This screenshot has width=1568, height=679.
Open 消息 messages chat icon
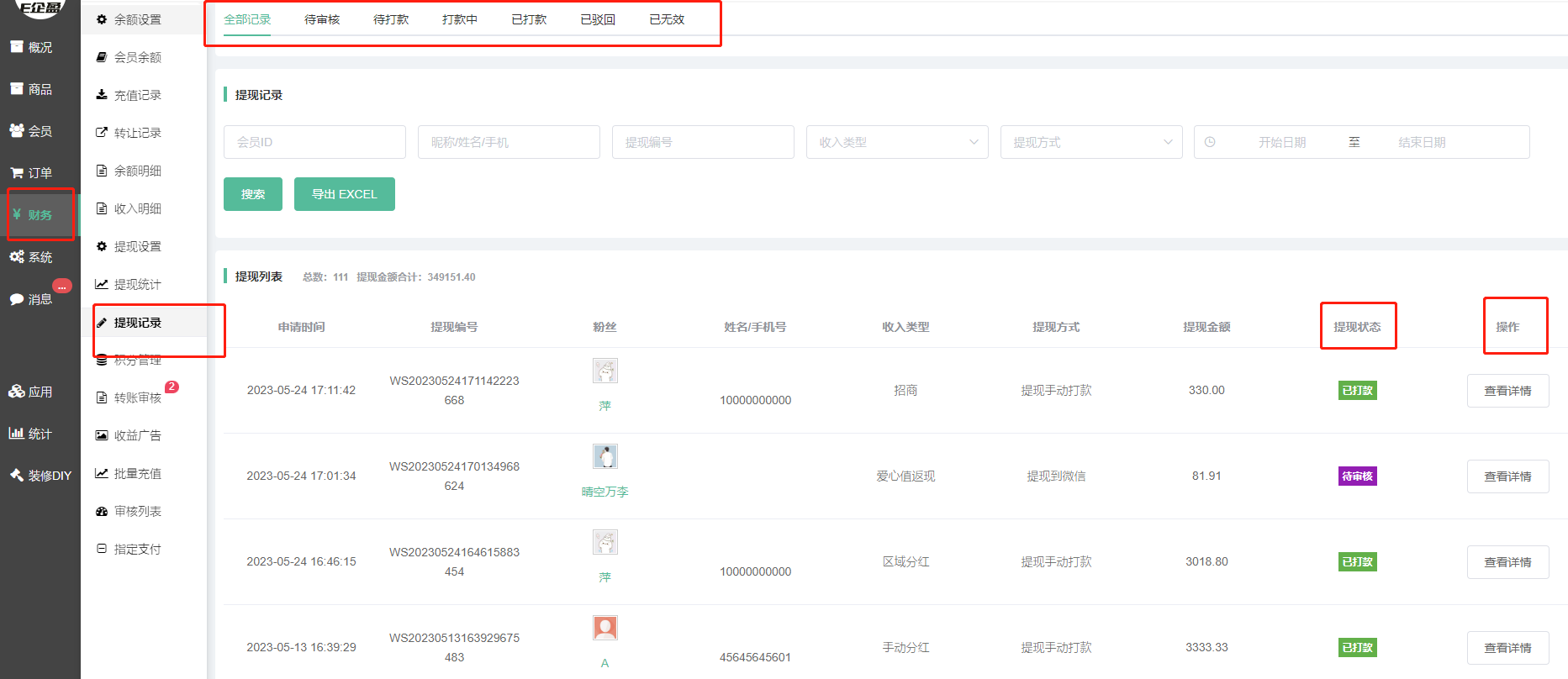[17, 299]
